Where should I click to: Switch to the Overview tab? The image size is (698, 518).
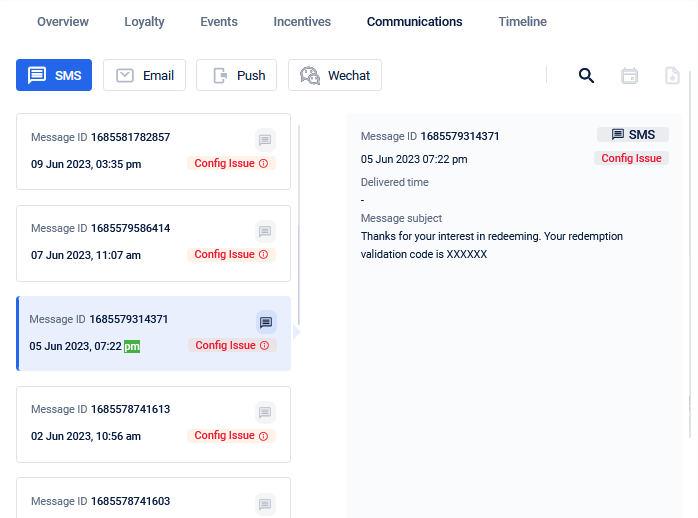point(63,22)
